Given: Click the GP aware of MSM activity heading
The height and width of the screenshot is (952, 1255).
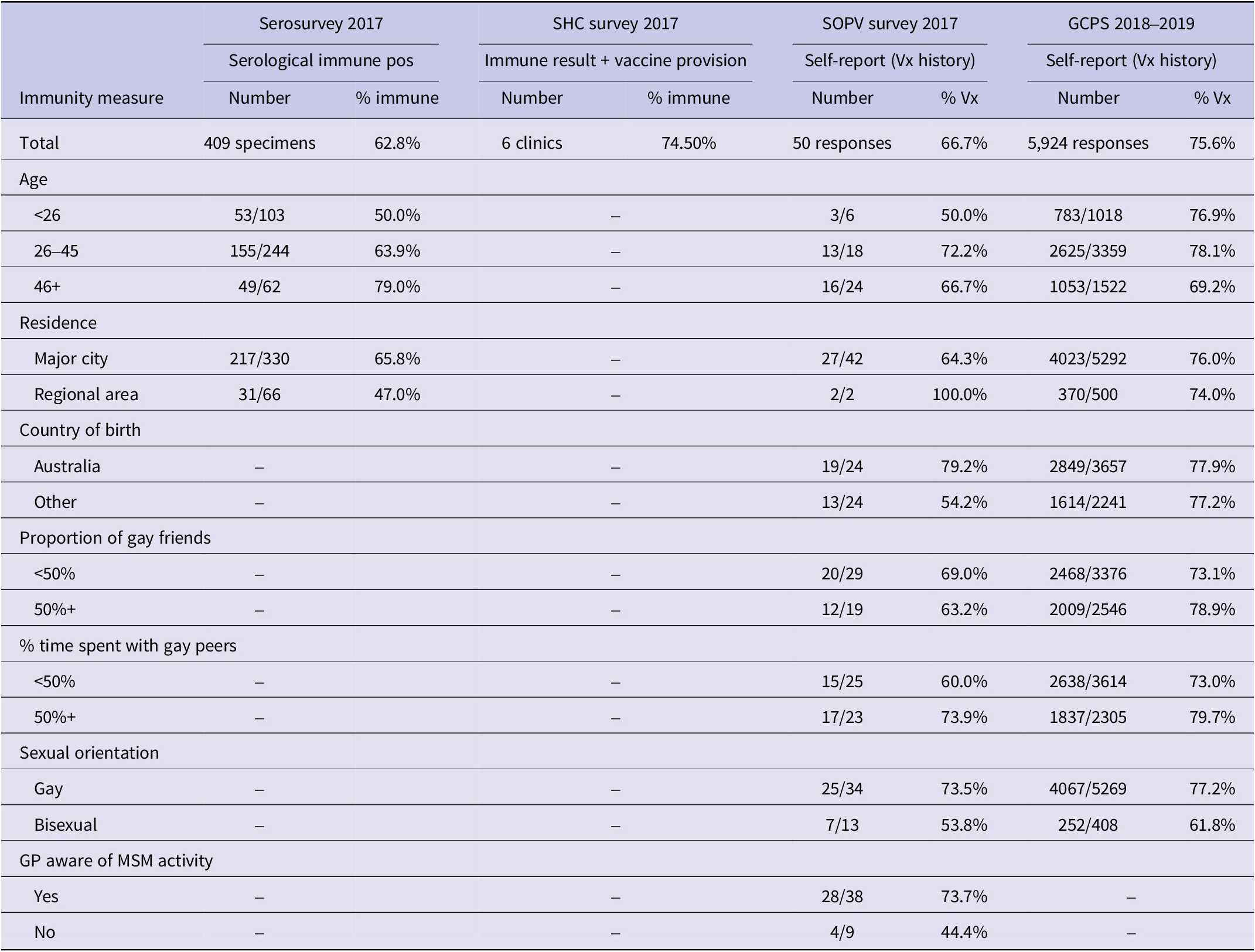Looking at the screenshot, I should (116, 861).
